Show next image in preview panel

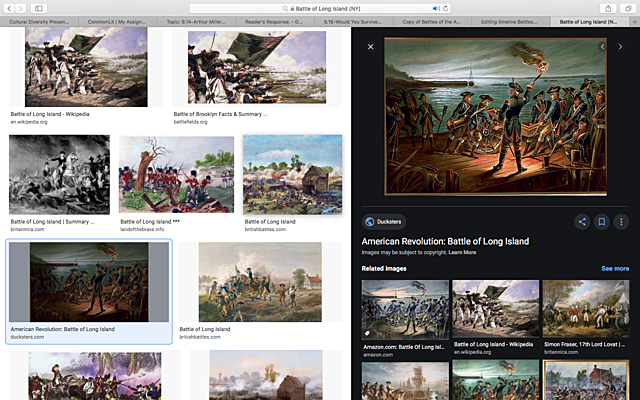(620, 47)
